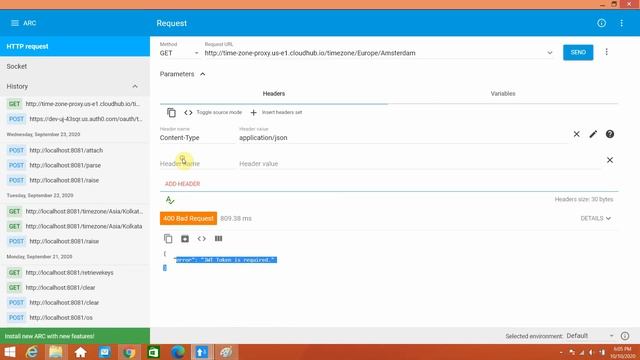Image resolution: width=640 pixels, height=360 pixels.
Task: Send the request with SEND button
Action: click(578, 52)
